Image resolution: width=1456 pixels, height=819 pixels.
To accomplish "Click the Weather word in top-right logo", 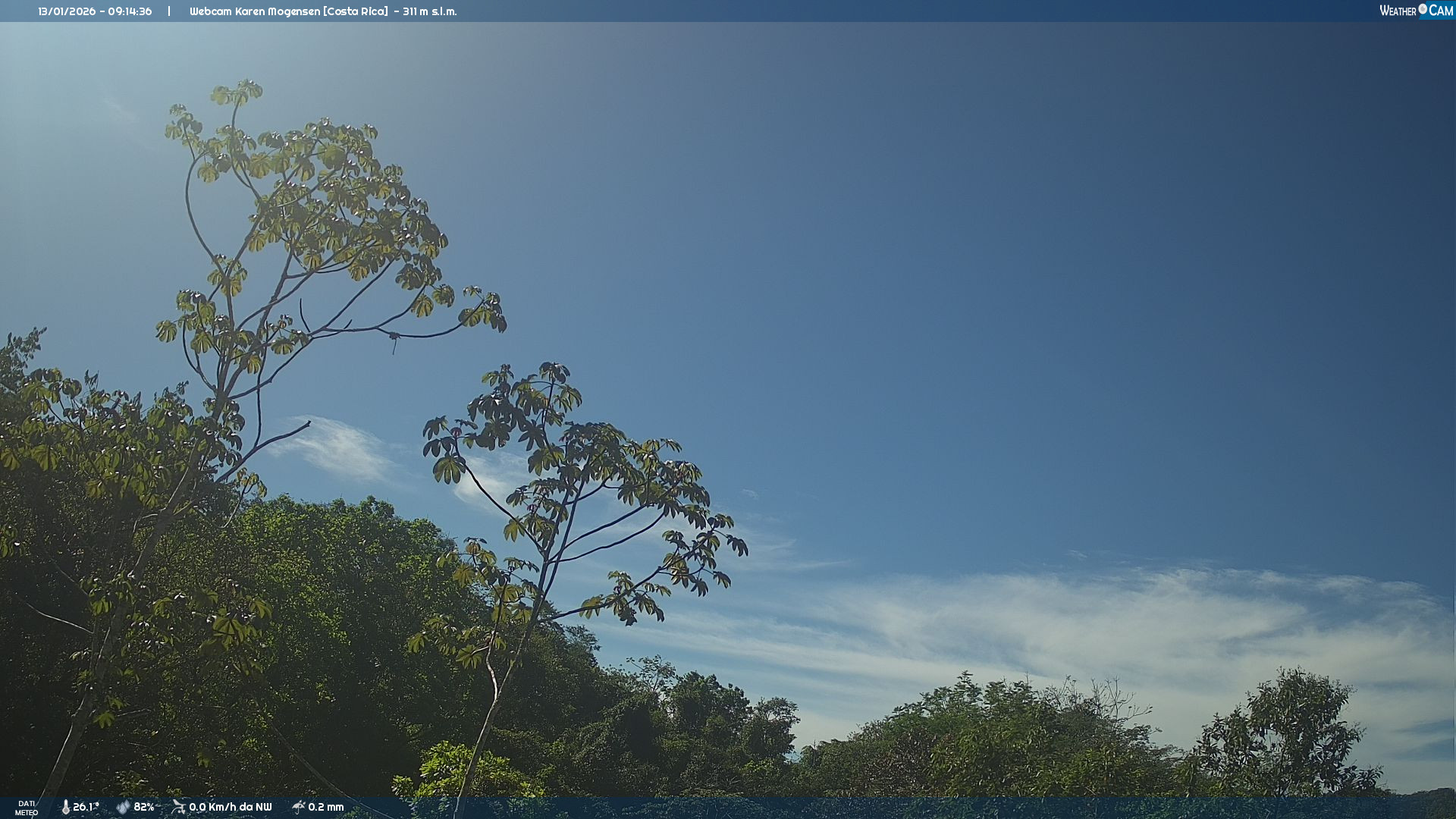I will (x=1398, y=11).
